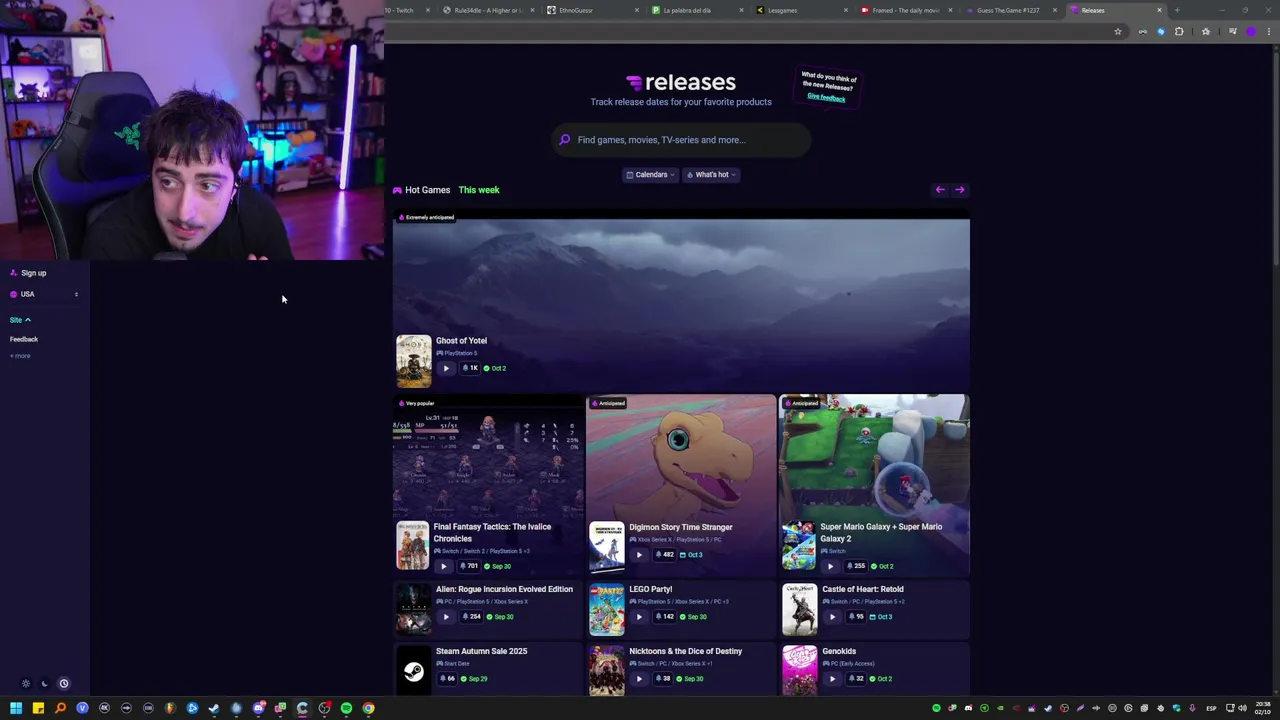This screenshot has height=720, width=1280.
Task: Open the Digimon Story Time Stranger screenshot
Action: pyautogui.click(x=681, y=456)
